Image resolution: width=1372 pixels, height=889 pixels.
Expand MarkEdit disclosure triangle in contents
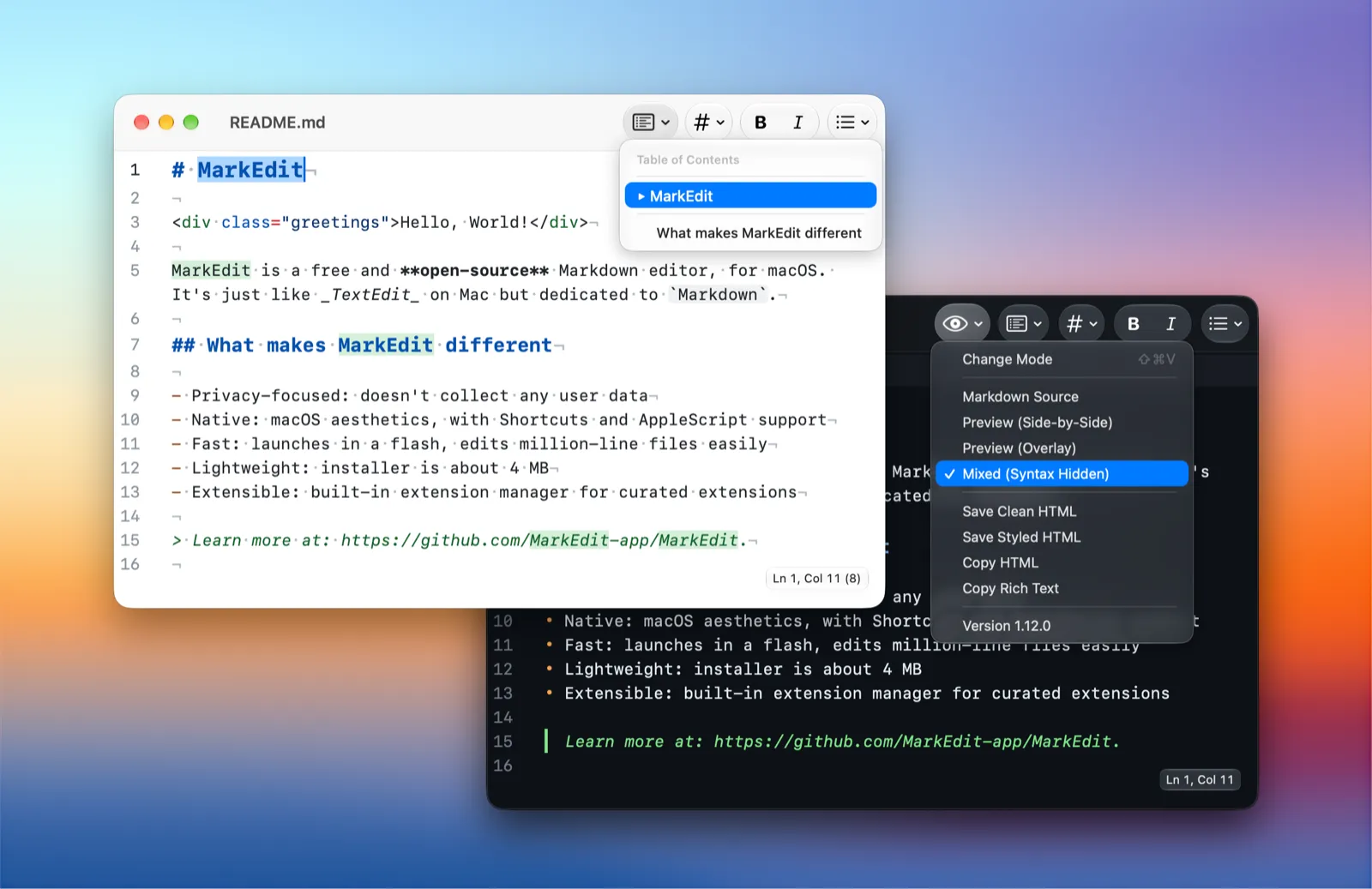(x=641, y=196)
